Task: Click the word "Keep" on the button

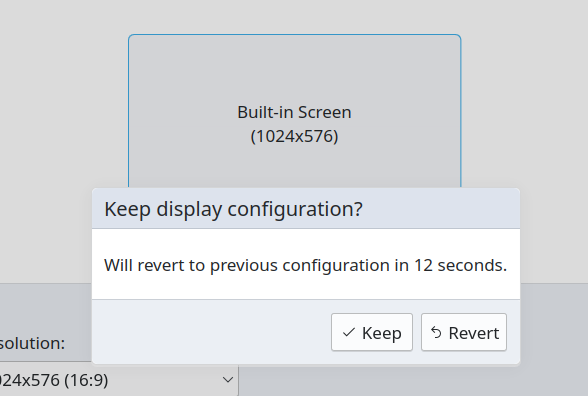Action: click(x=382, y=333)
